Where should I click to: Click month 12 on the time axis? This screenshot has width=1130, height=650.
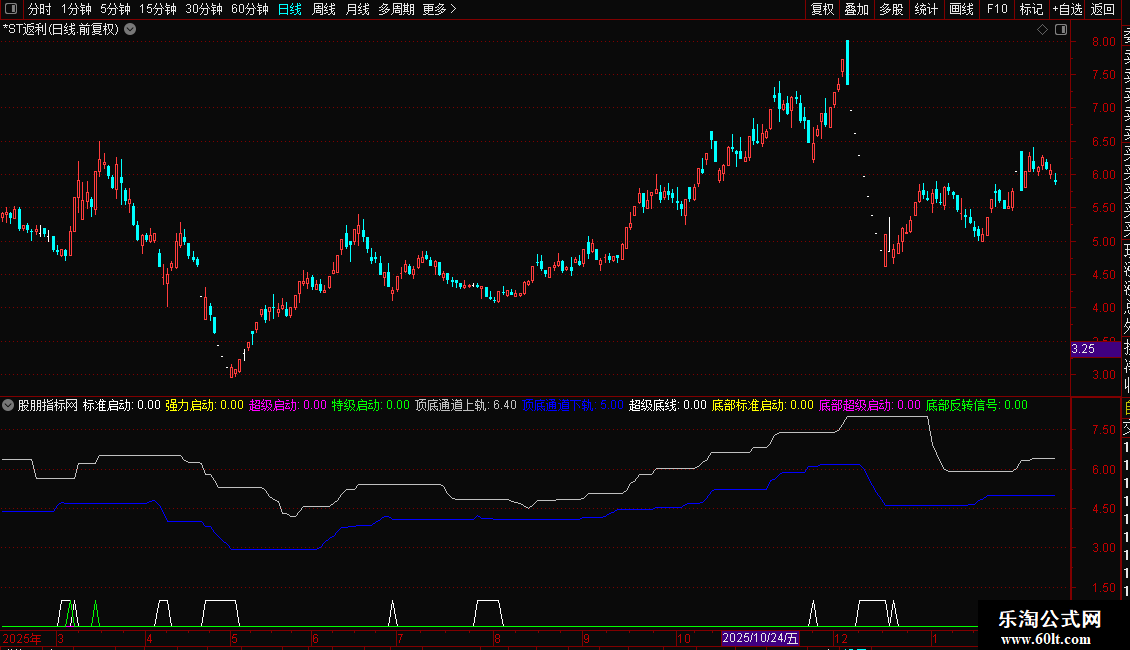coord(841,638)
